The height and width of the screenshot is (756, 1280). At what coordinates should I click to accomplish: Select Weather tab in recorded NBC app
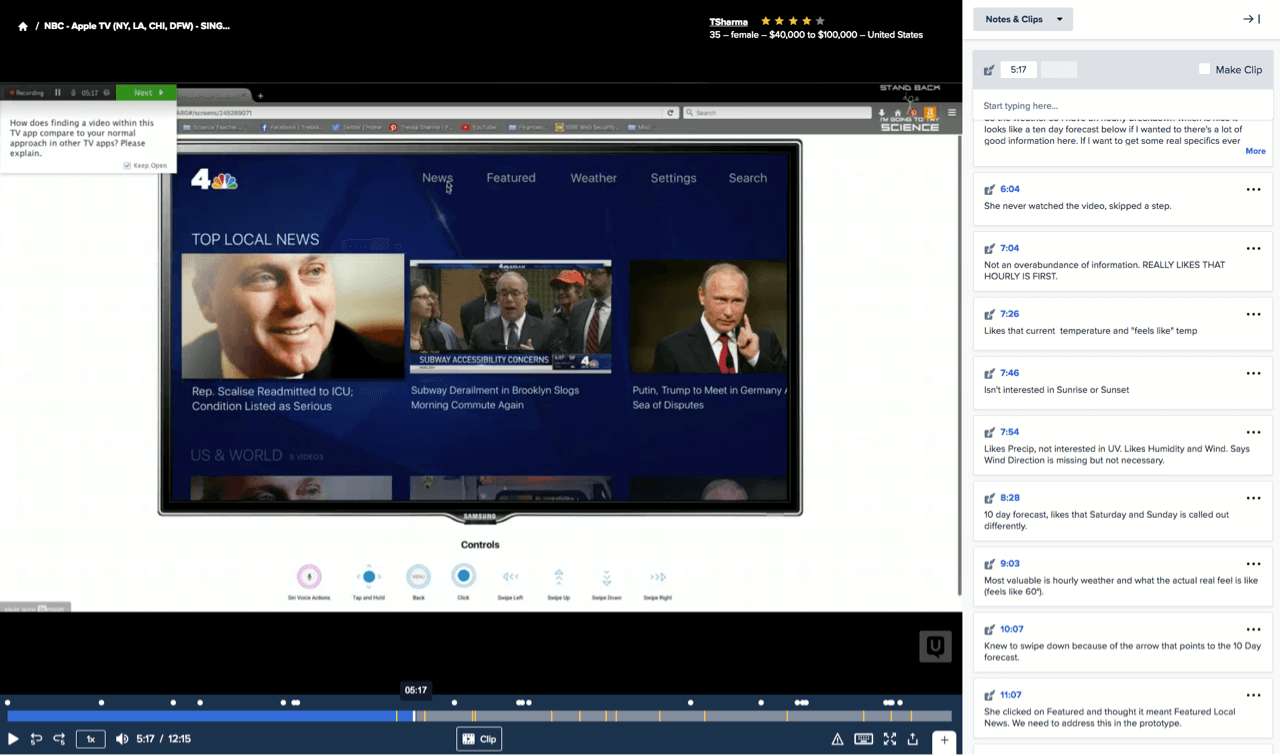pyautogui.click(x=593, y=178)
